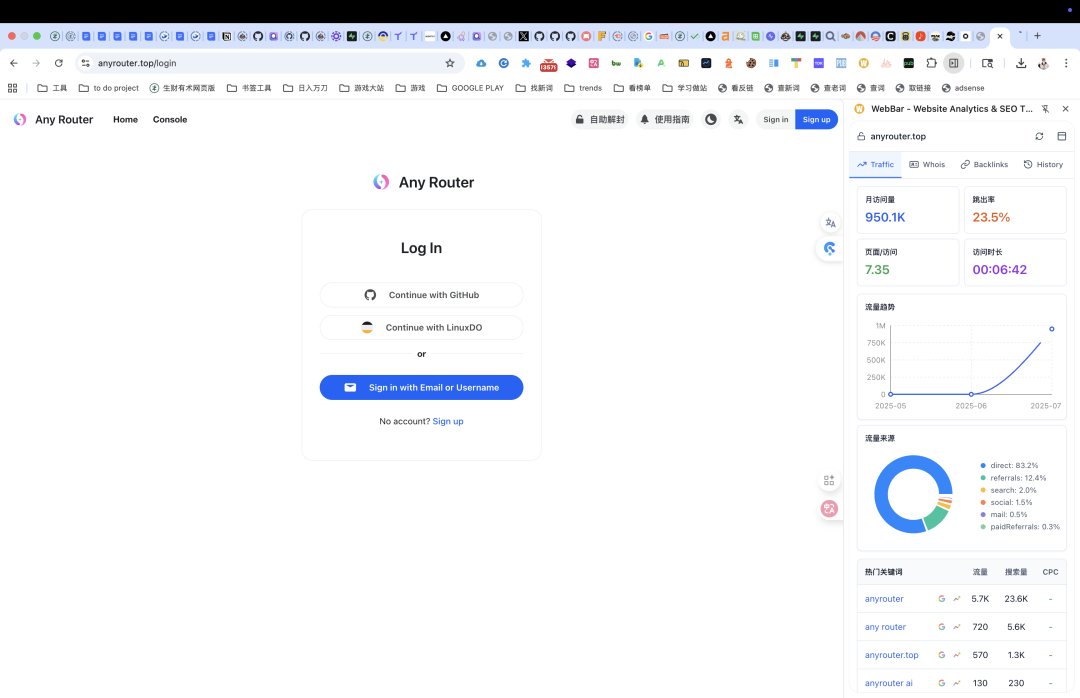Open the 学习做站 bookmarks folder

click(x=685, y=88)
